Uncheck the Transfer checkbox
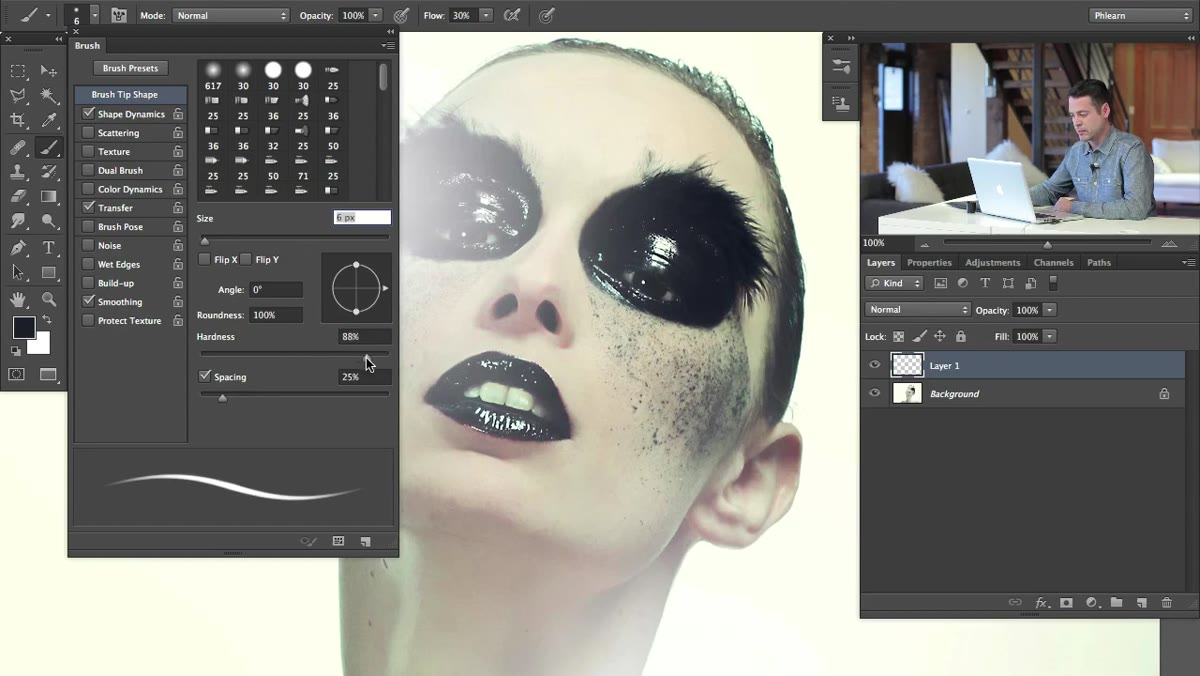The width and height of the screenshot is (1200, 676). tap(89, 207)
